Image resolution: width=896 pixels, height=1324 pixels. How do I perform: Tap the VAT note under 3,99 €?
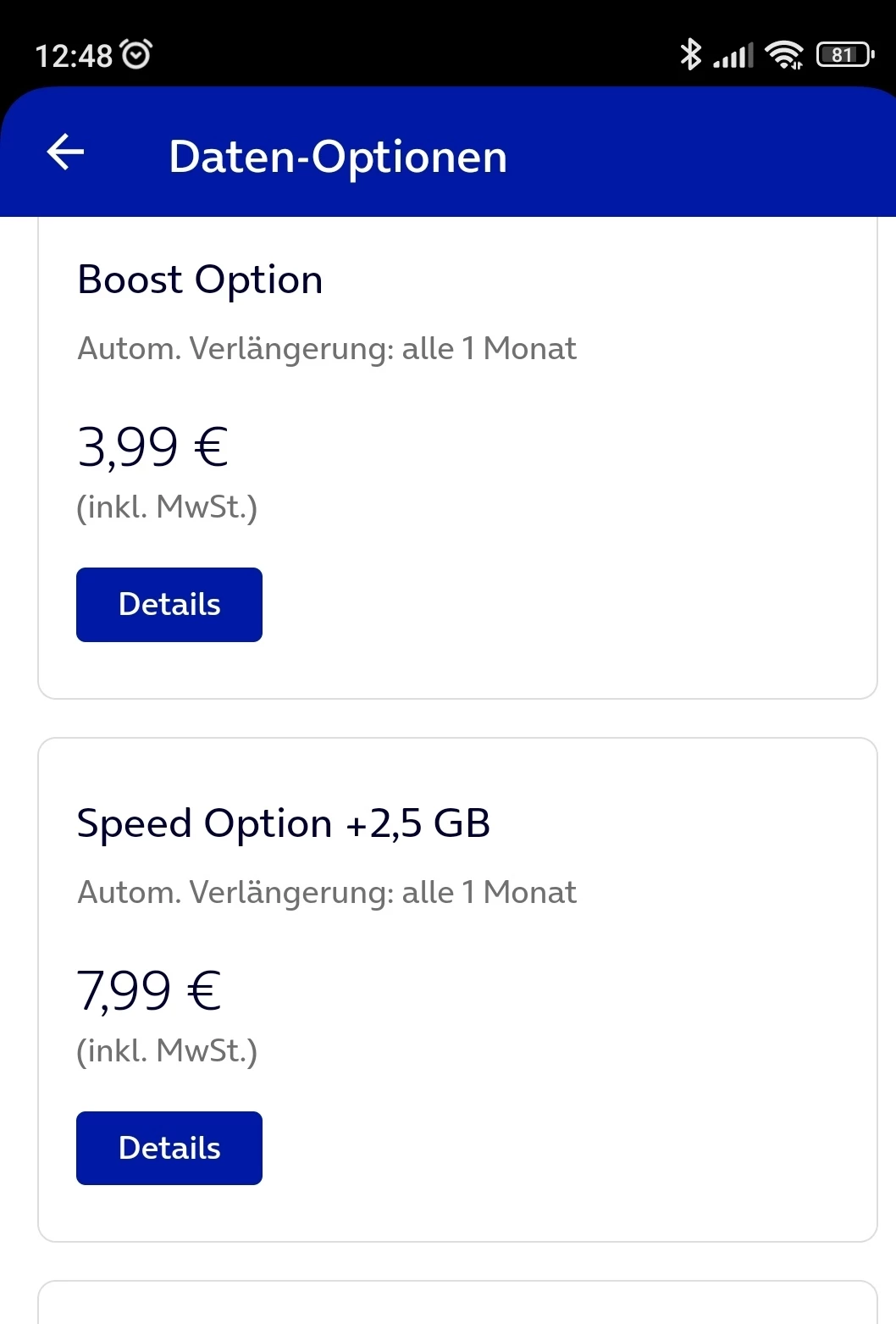167,507
